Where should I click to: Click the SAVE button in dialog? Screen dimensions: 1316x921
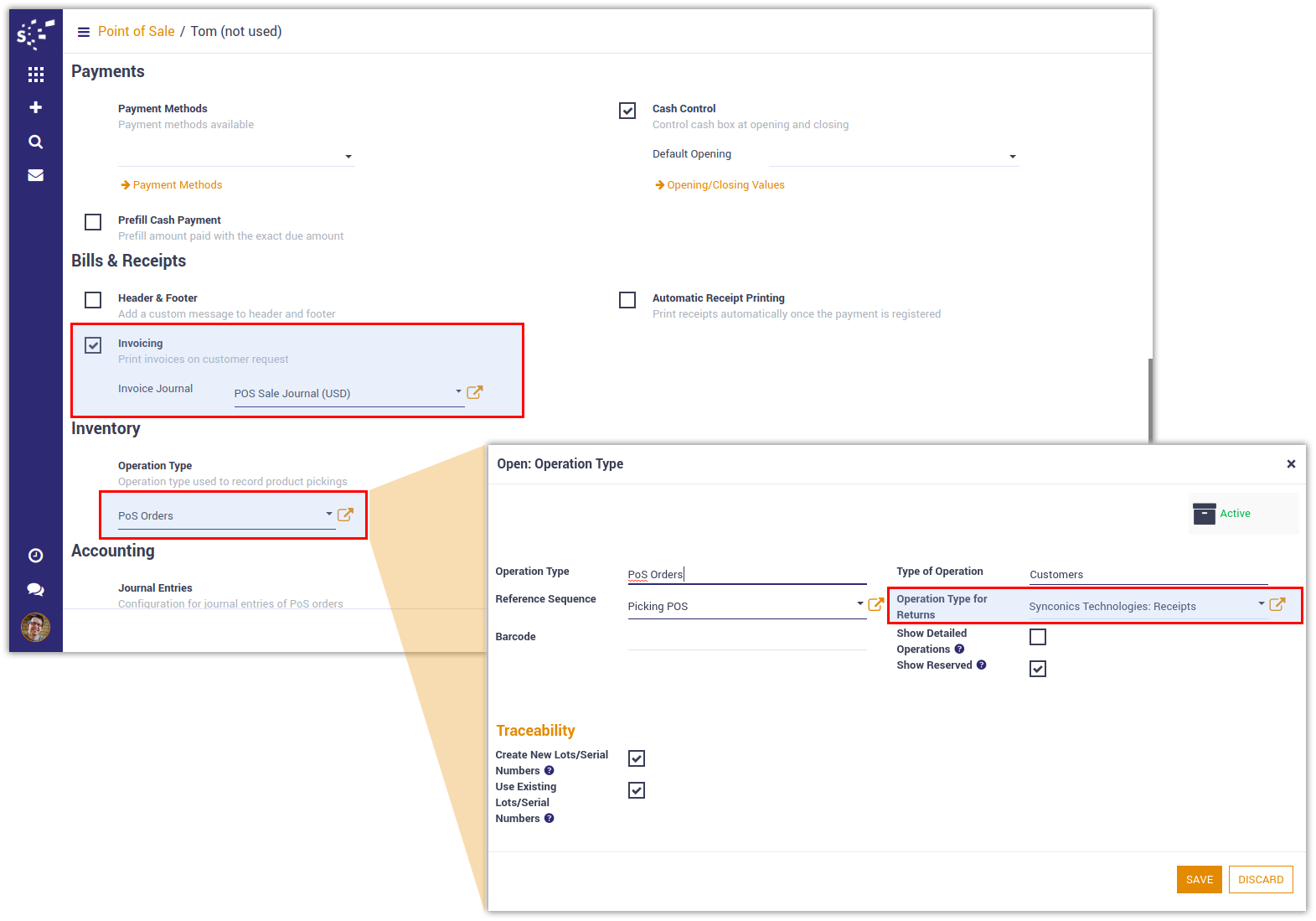(1199, 879)
